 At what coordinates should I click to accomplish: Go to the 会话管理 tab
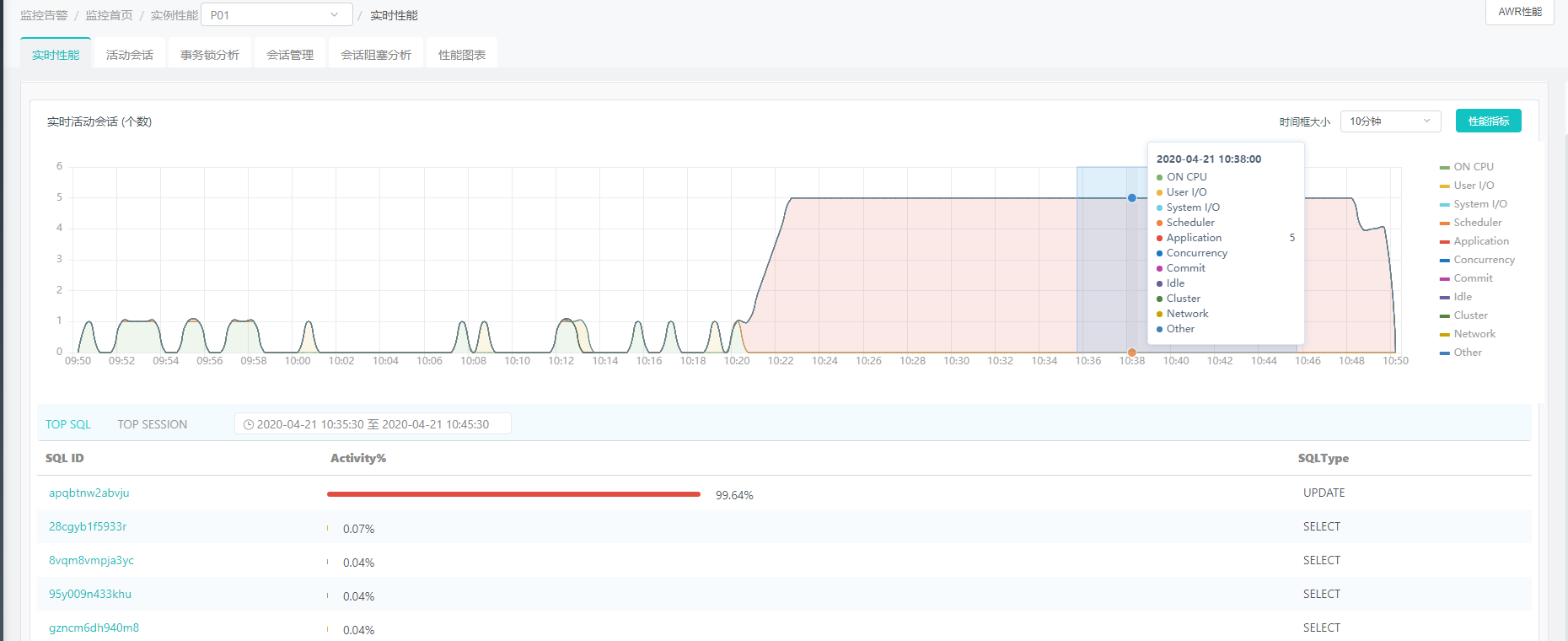tap(290, 54)
